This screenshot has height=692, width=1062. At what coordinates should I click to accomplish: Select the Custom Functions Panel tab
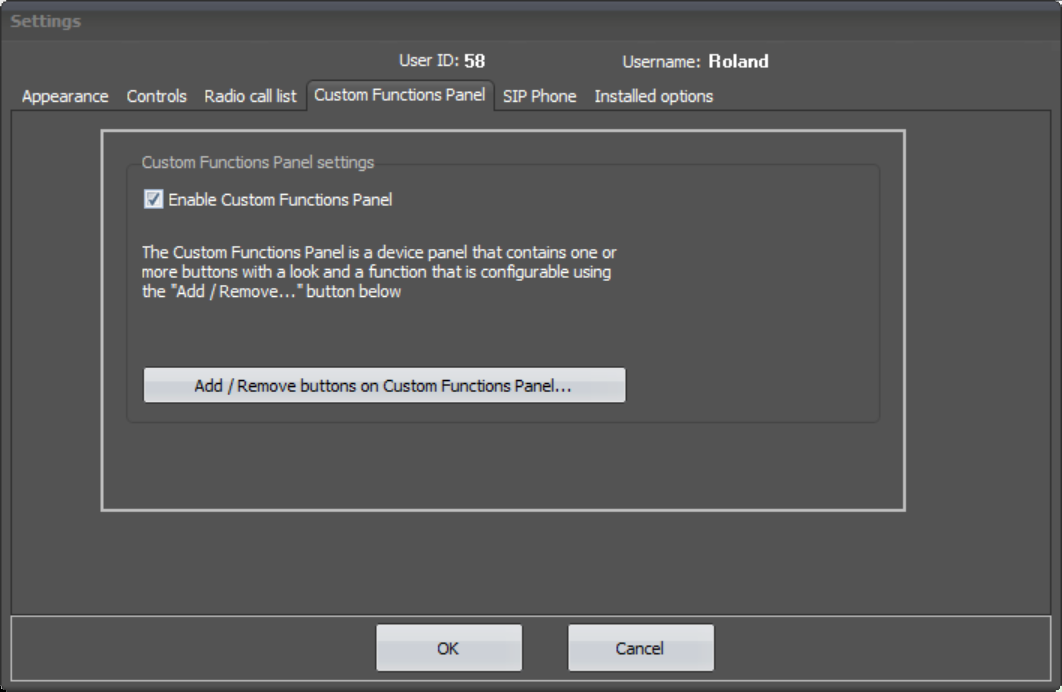coord(400,95)
